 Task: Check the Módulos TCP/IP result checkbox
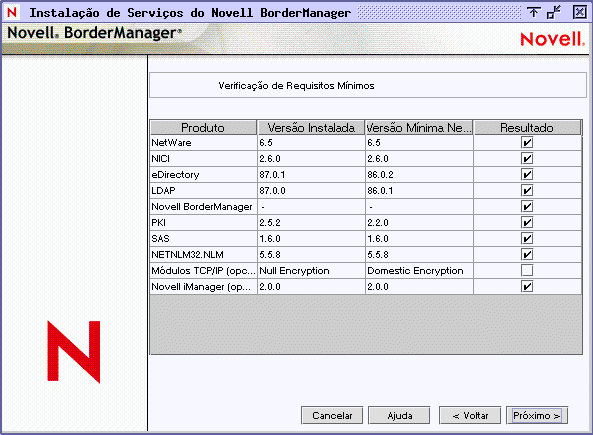[527, 270]
